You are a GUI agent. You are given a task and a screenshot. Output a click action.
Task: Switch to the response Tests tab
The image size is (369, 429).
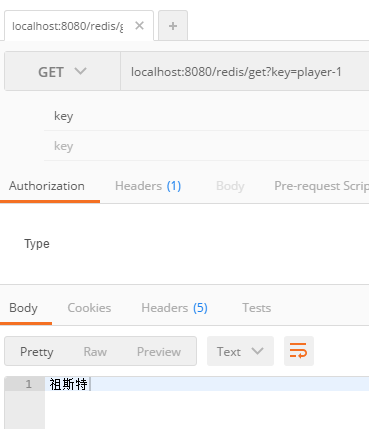coord(256,308)
